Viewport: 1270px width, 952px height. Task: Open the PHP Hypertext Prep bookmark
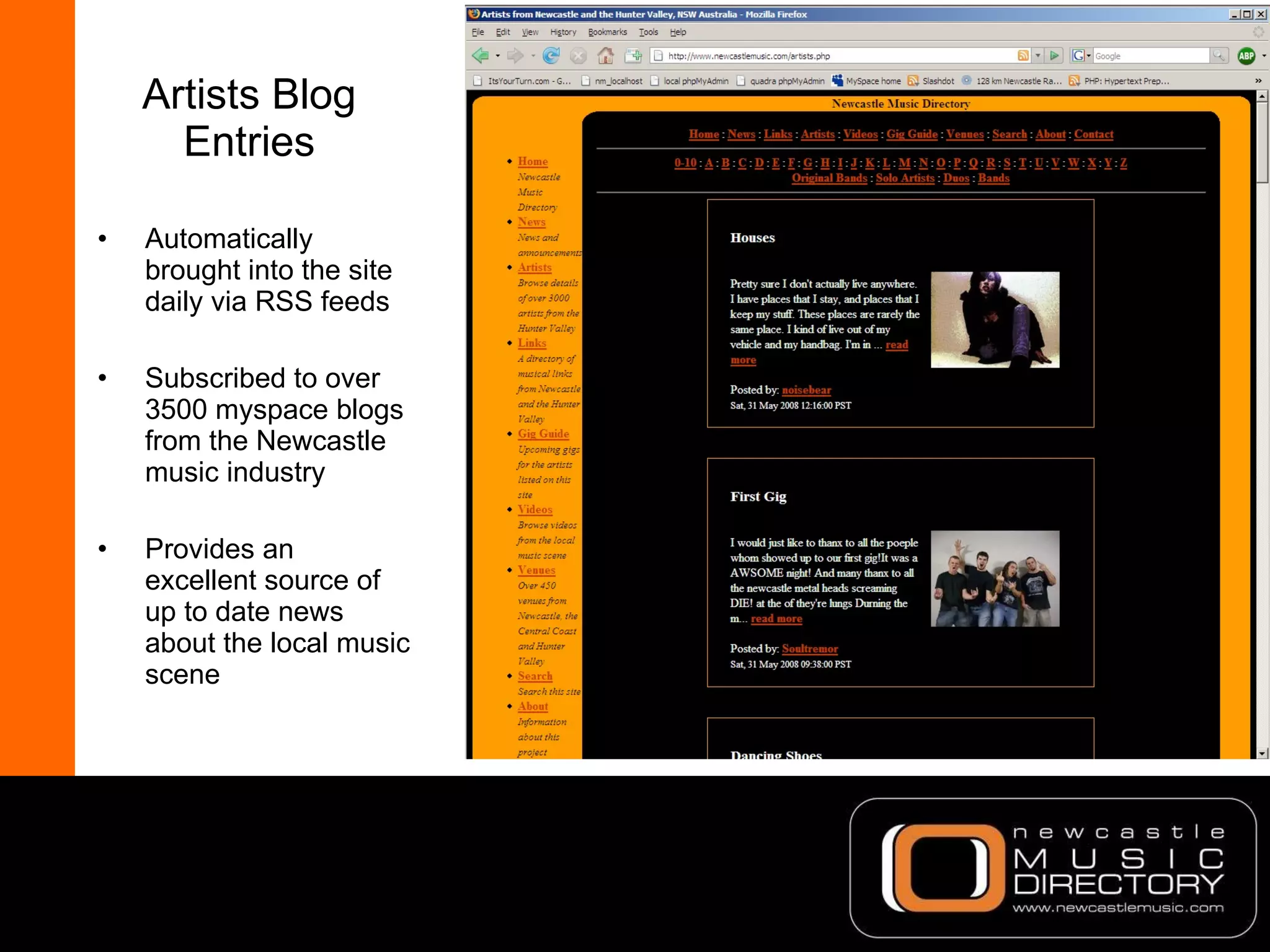[x=1119, y=81]
